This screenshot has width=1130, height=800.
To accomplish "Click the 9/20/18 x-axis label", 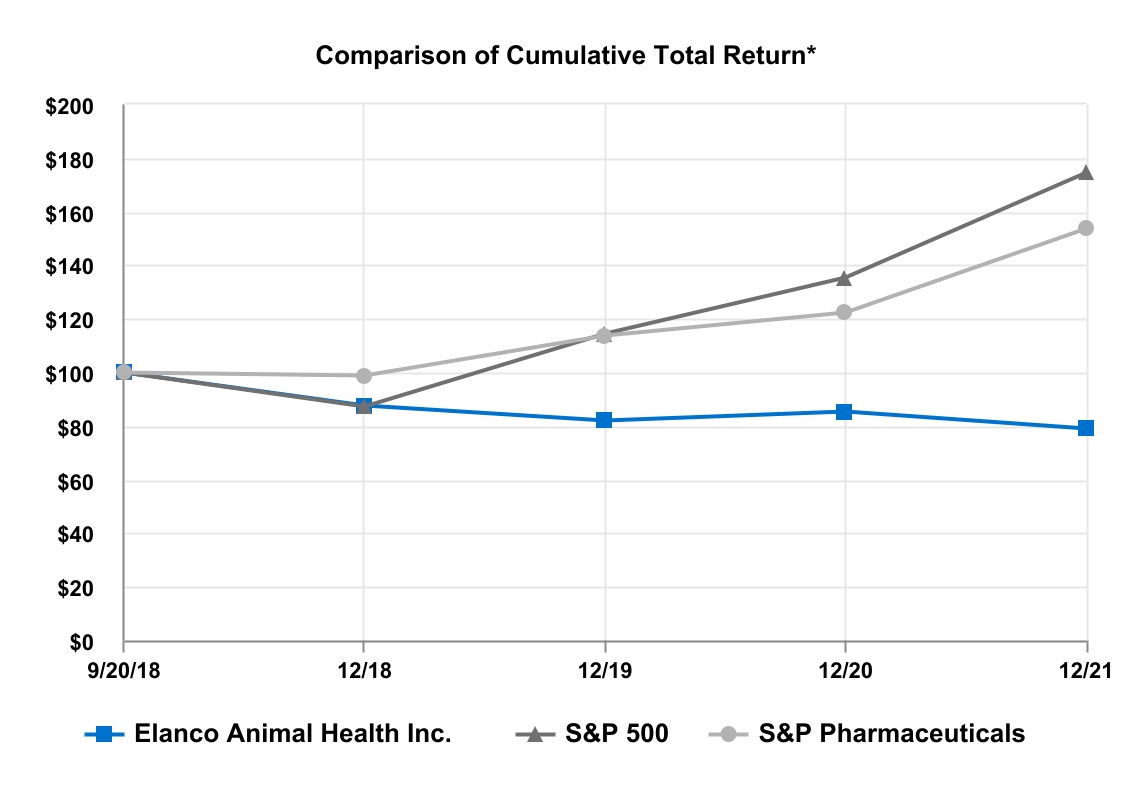I will click(x=123, y=666).
